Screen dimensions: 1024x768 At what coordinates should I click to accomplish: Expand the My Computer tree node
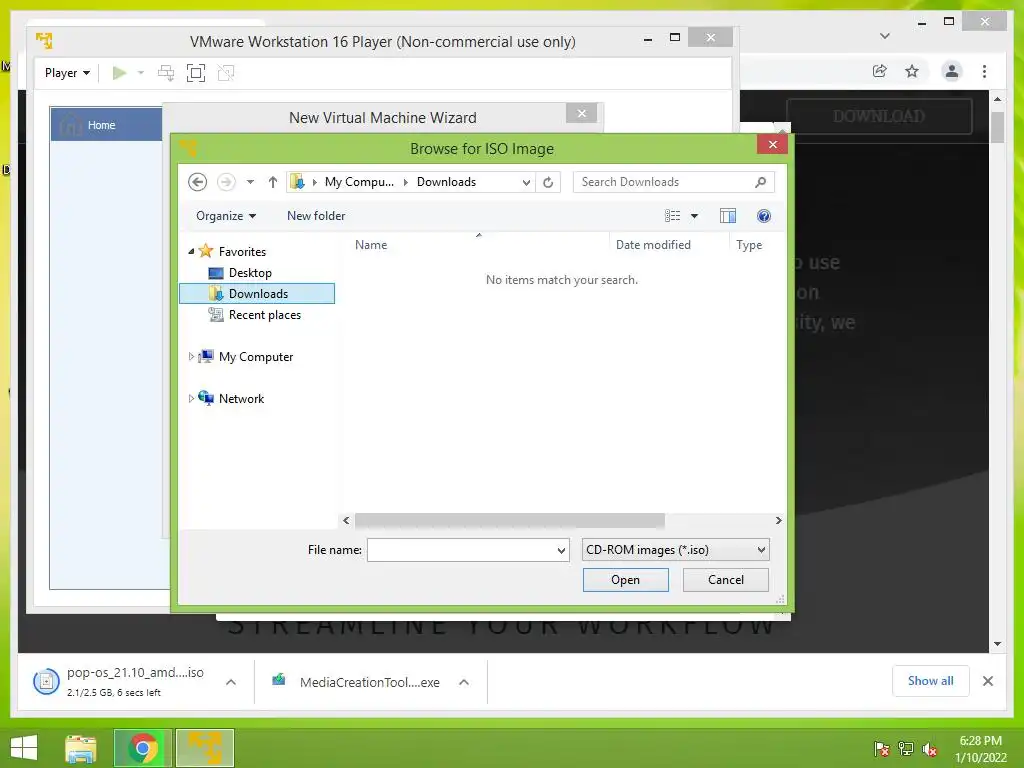191,357
